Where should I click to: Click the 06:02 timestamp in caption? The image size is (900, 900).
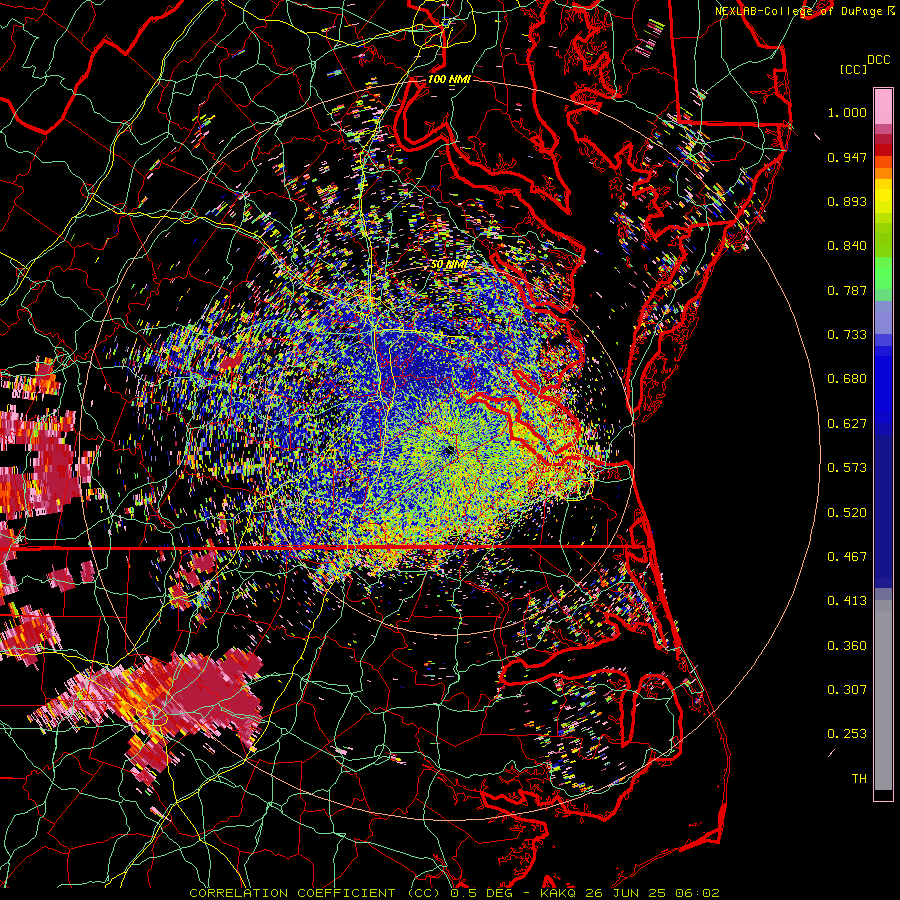coord(697,893)
